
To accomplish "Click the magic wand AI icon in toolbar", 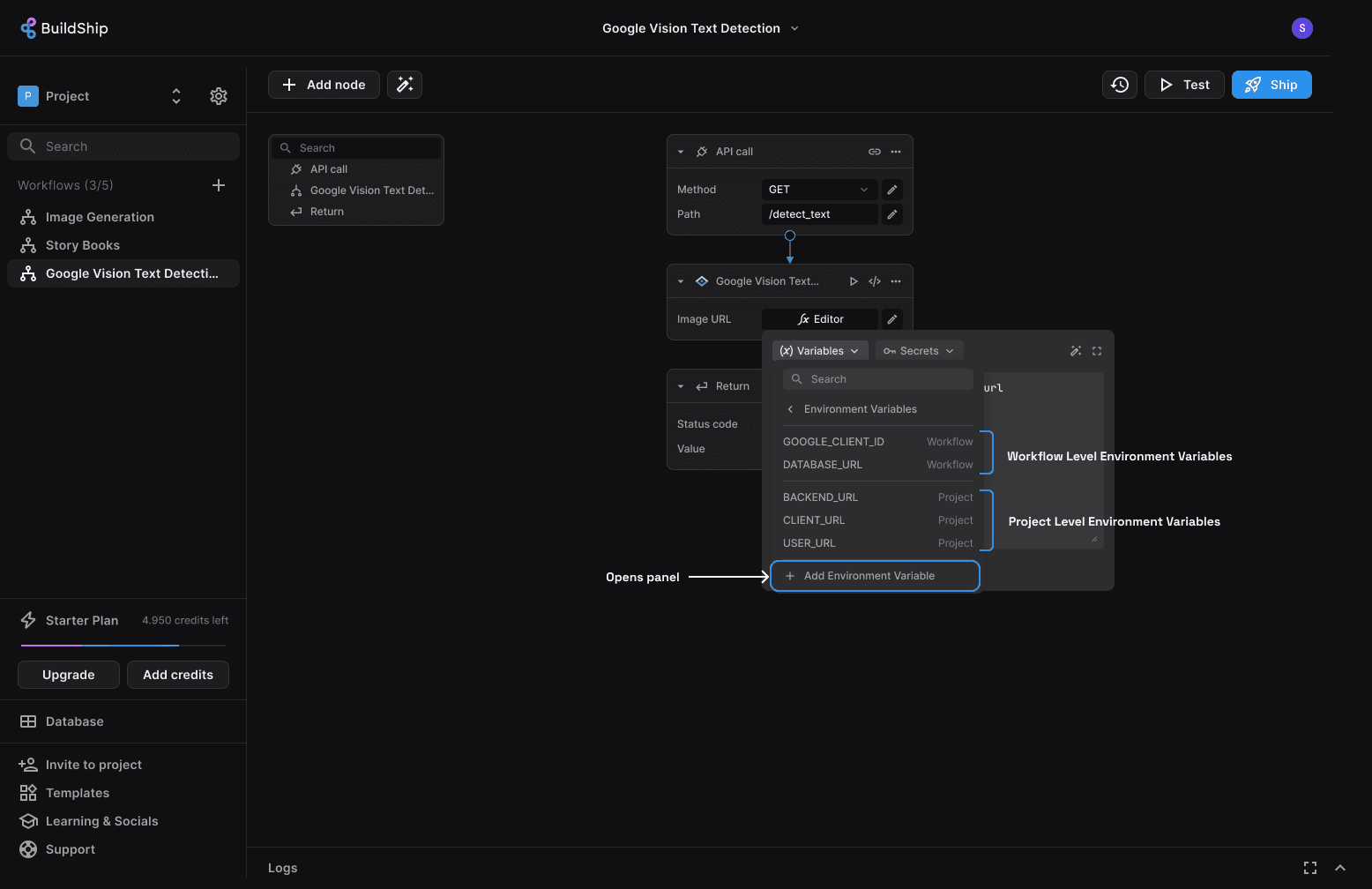I will pyautogui.click(x=405, y=85).
